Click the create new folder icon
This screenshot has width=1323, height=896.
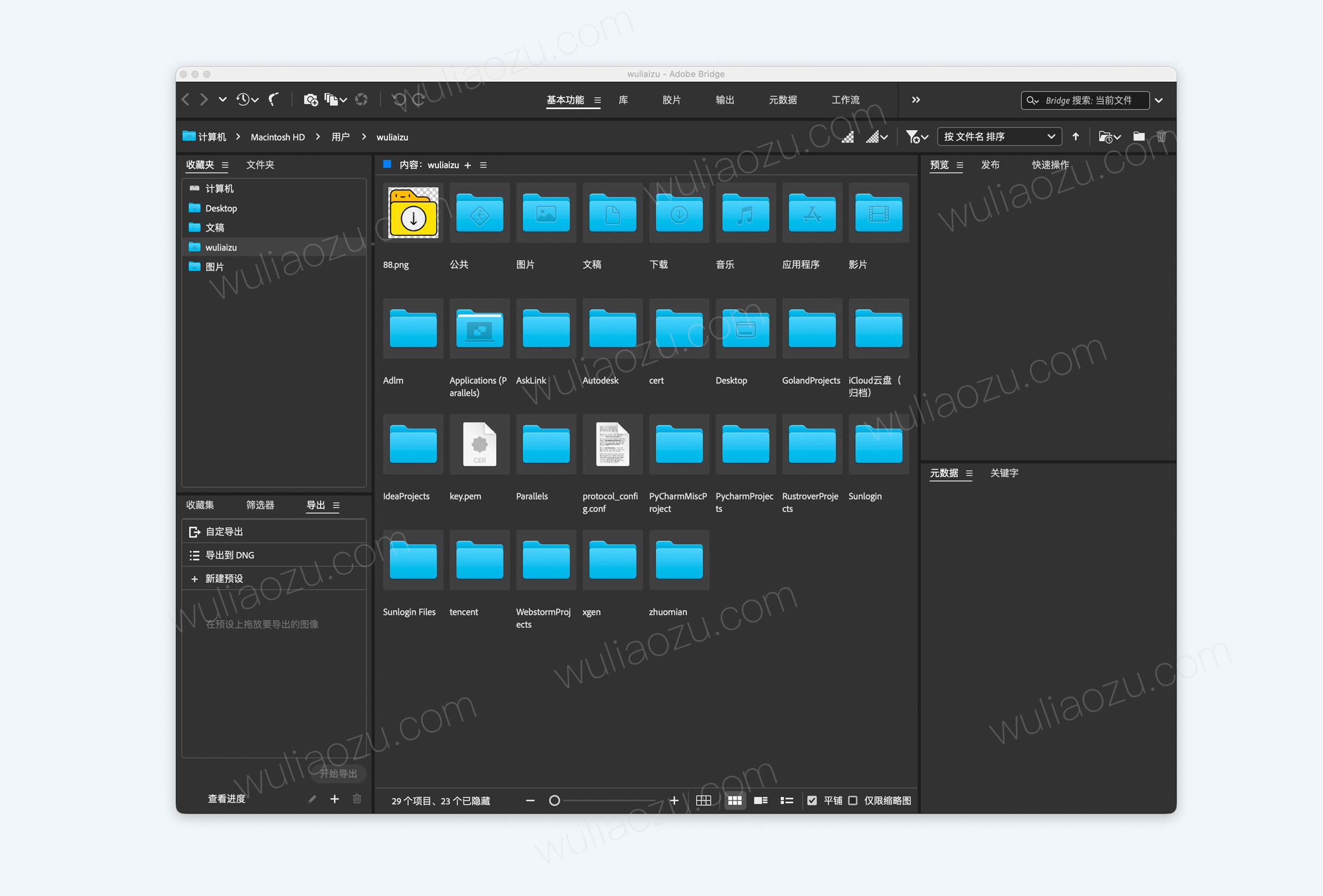pyautogui.click(x=1138, y=137)
